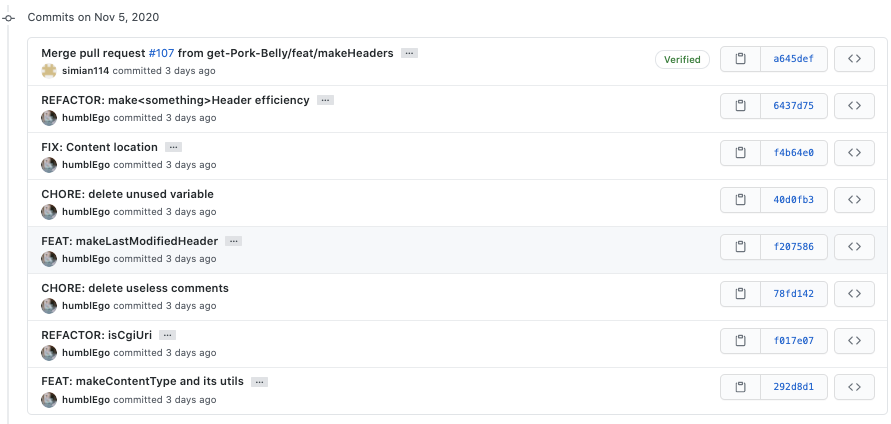Image resolution: width=891 pixels, height=424 pixels.
Task: Browse repository at commit f017e07
Action: [x=854, y=341]
